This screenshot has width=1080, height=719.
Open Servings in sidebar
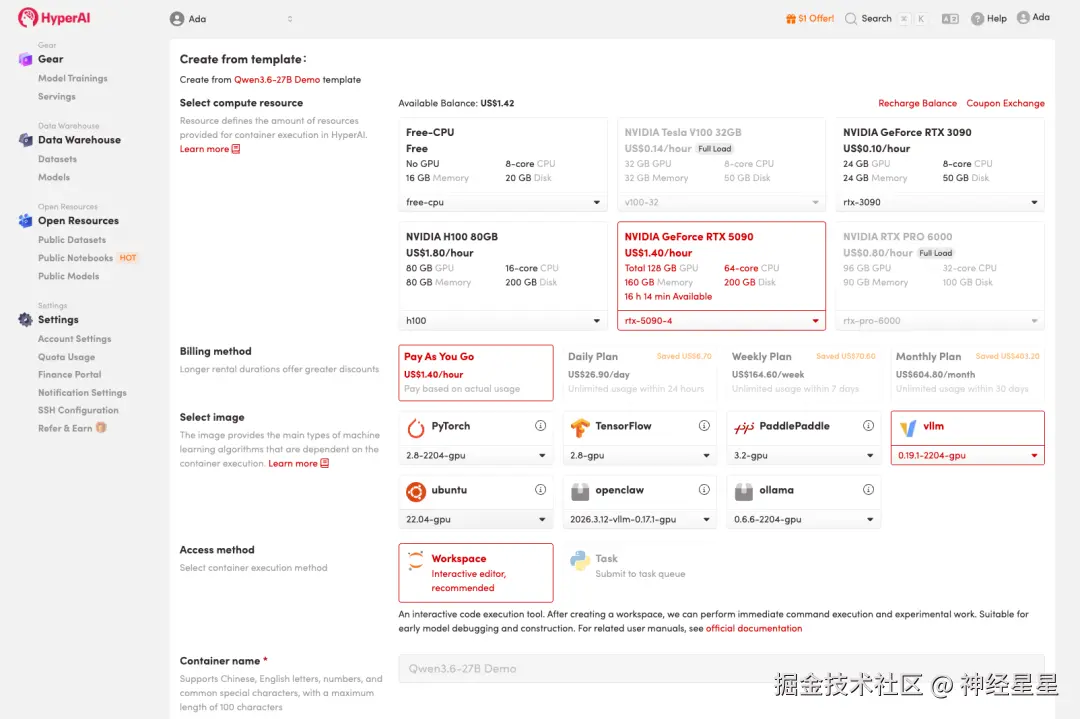[56, 96]
